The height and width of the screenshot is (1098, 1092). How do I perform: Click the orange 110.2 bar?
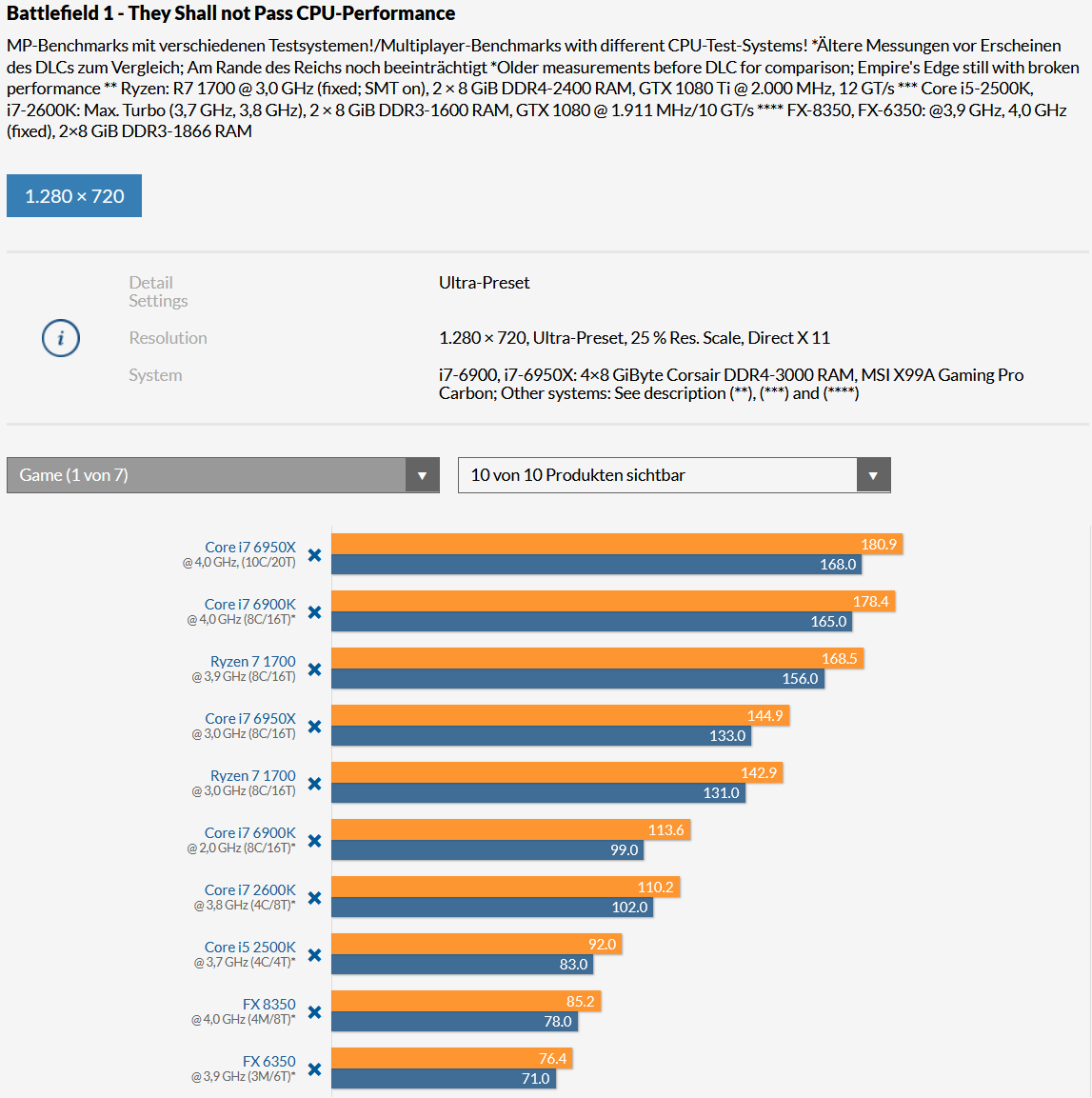click(x=506, y=888)
